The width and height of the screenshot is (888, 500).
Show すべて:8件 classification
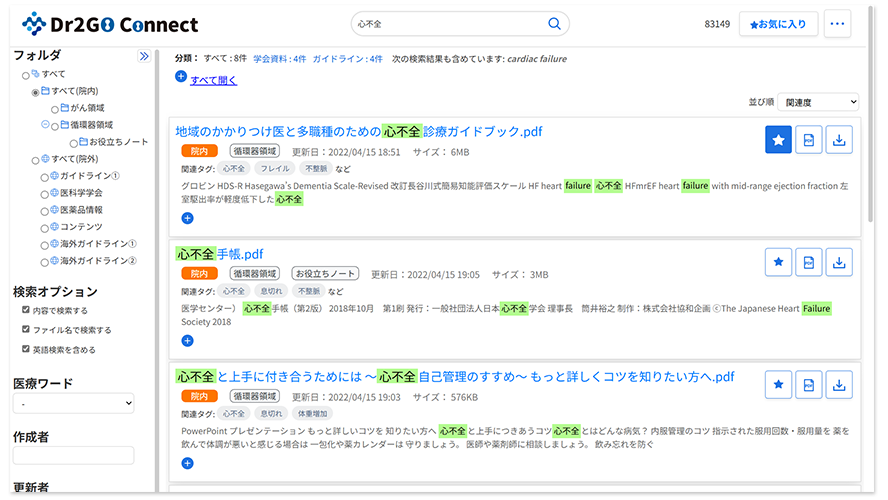[225, 58]
